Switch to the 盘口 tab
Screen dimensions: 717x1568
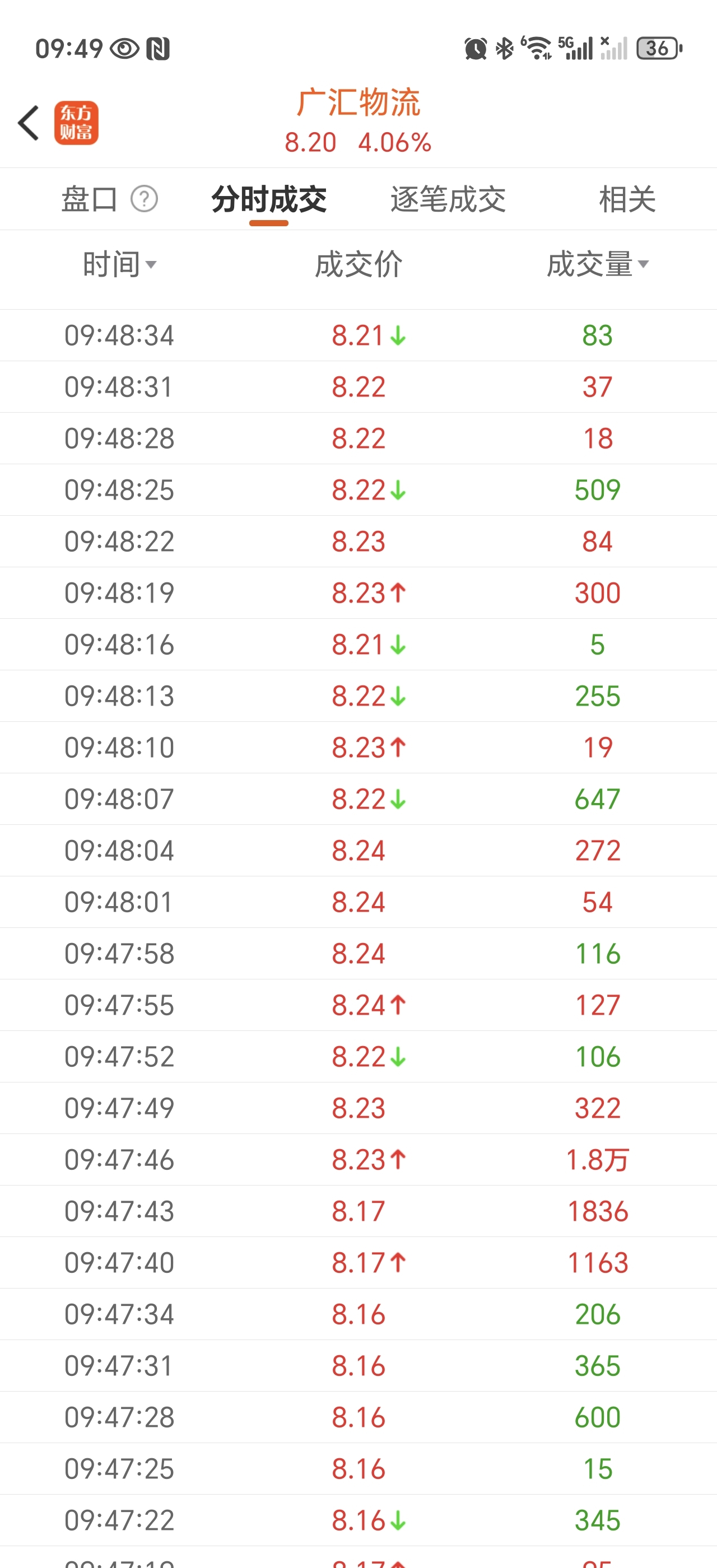point(90,199)
